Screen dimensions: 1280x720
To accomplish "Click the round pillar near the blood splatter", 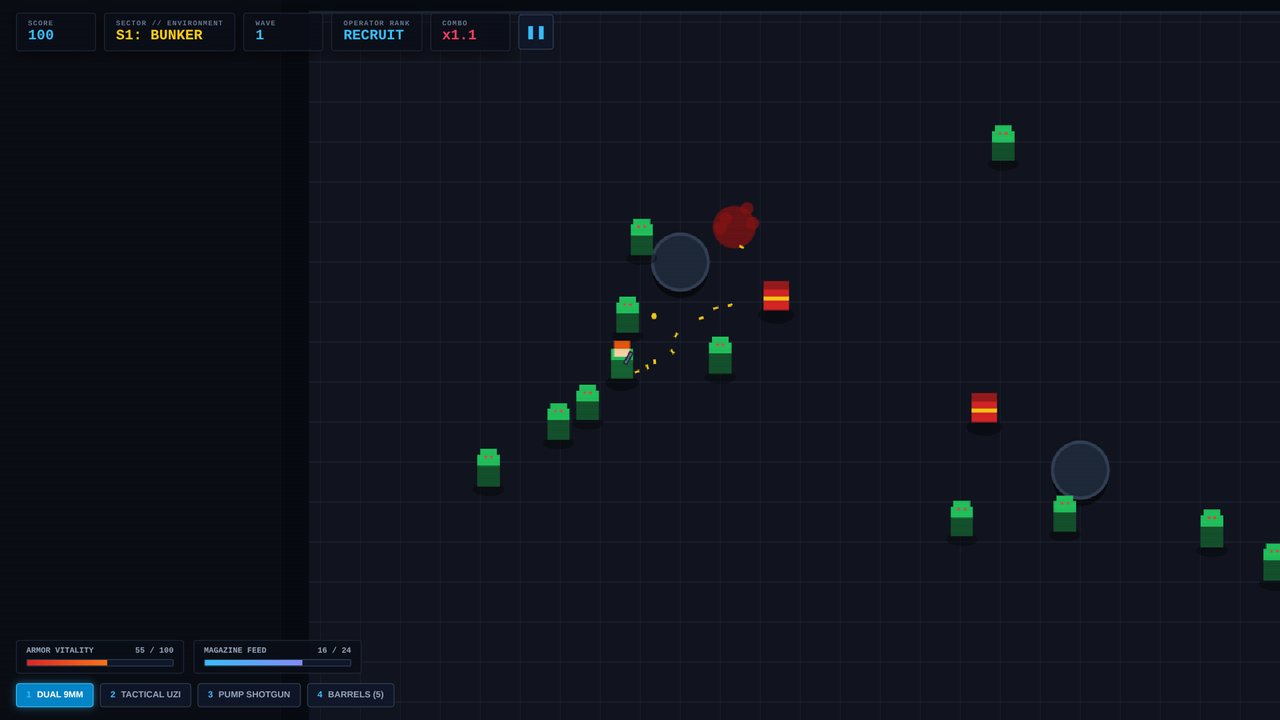I will click(680, 262).
